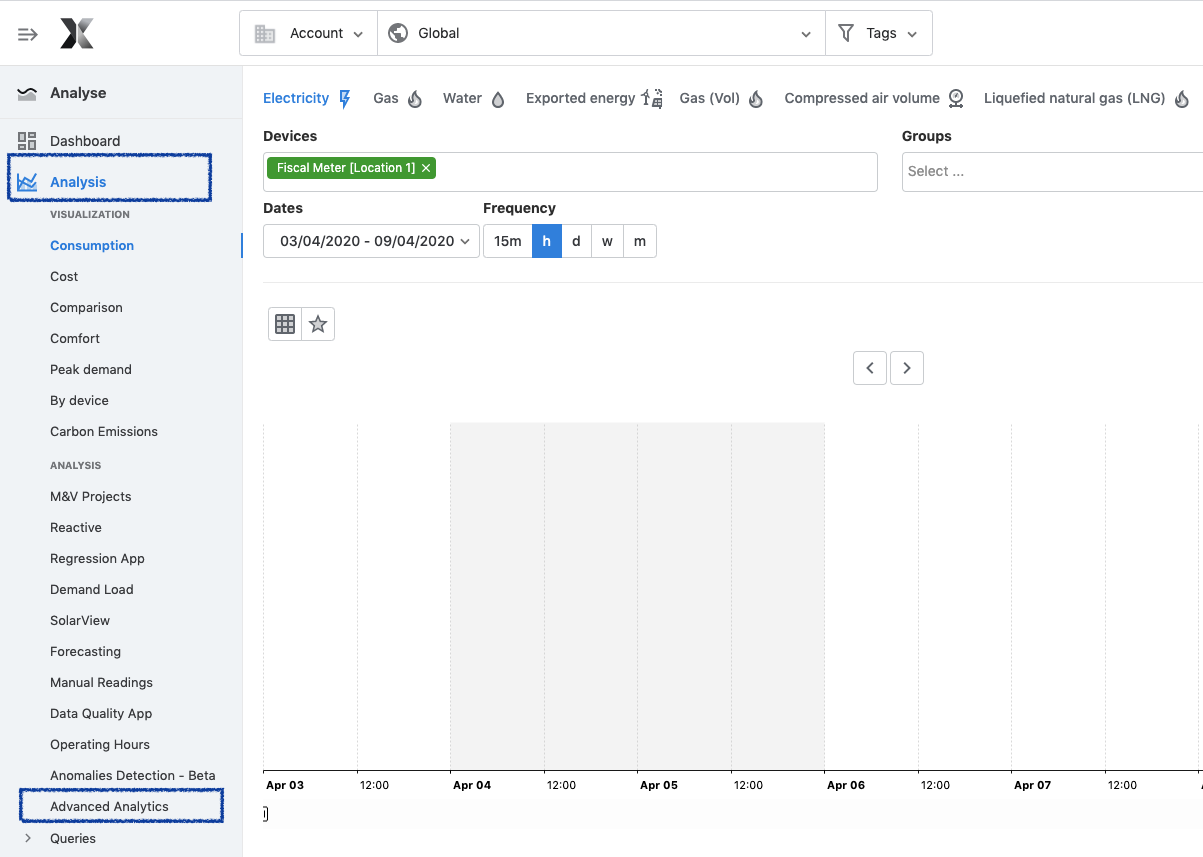Open the Regression App
The image size is (1203, 857).
click(x=97, y=558)
